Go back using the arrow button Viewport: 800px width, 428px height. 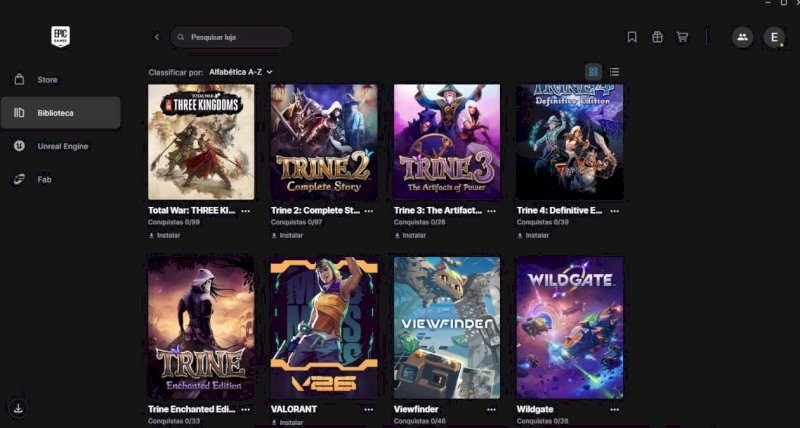(x=157, y=37)
